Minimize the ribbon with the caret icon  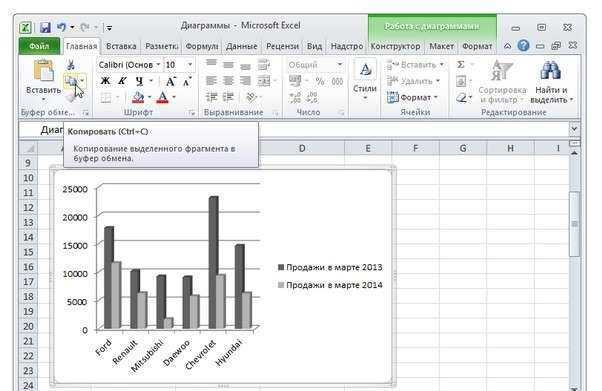507,46
